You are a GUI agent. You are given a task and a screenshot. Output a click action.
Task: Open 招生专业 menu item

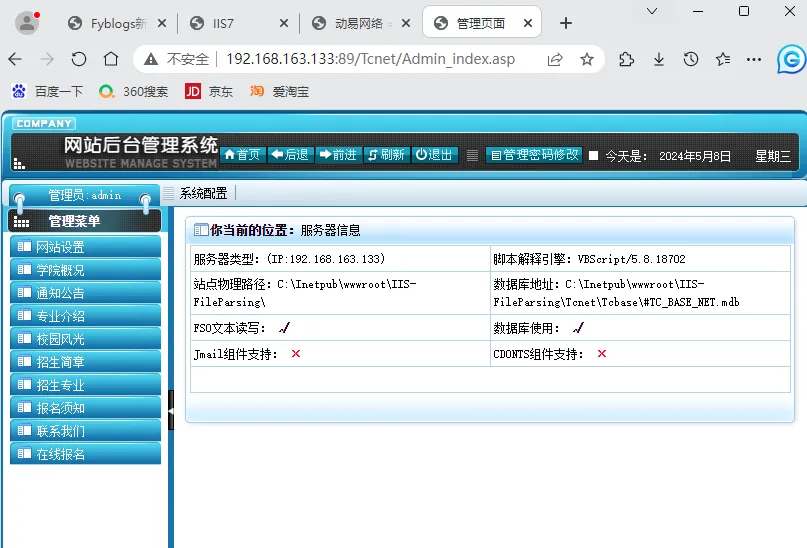85,385
